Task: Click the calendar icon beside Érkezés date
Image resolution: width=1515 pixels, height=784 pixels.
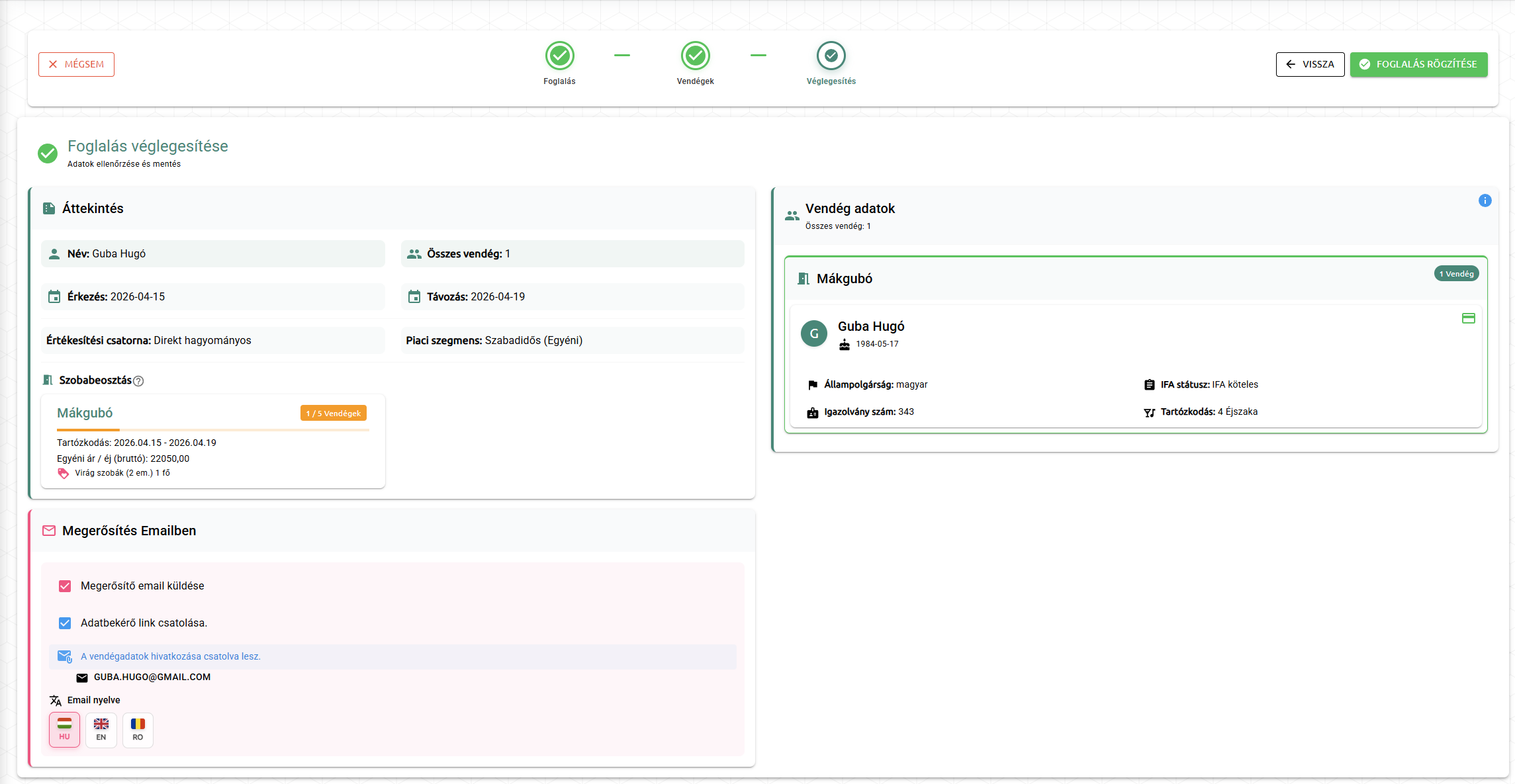Action: 54,297
